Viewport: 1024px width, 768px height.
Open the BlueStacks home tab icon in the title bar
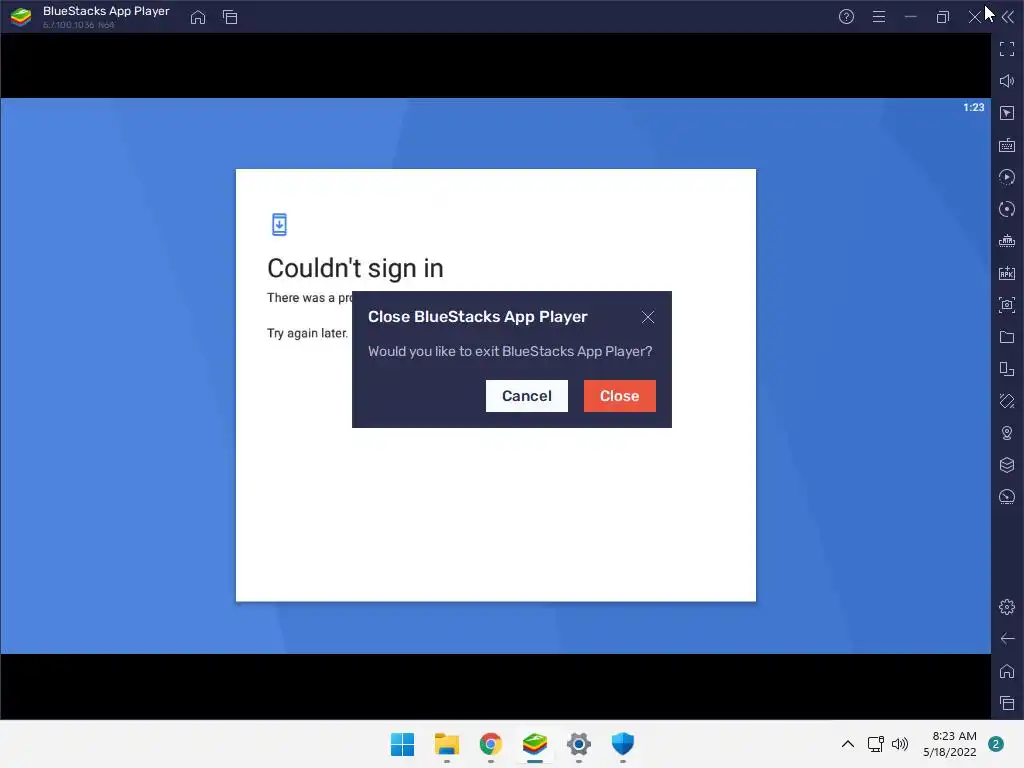coord(198,17)
